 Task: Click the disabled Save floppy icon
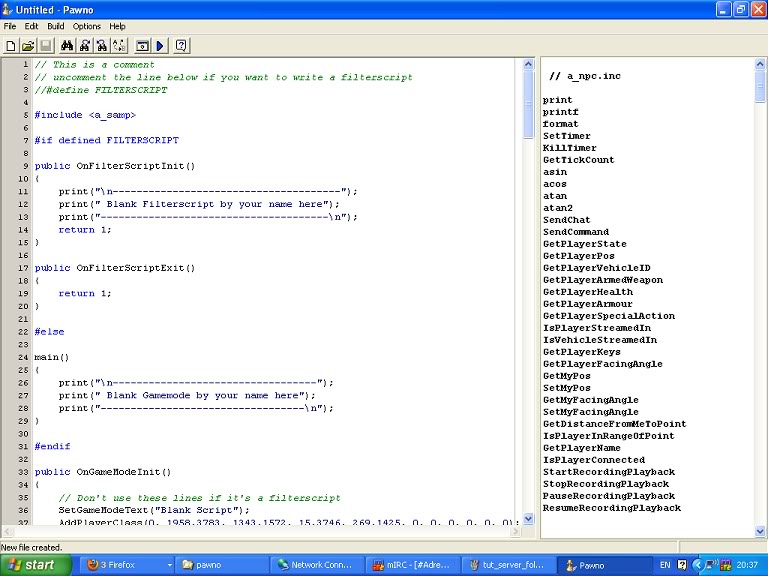click(45, 46)
